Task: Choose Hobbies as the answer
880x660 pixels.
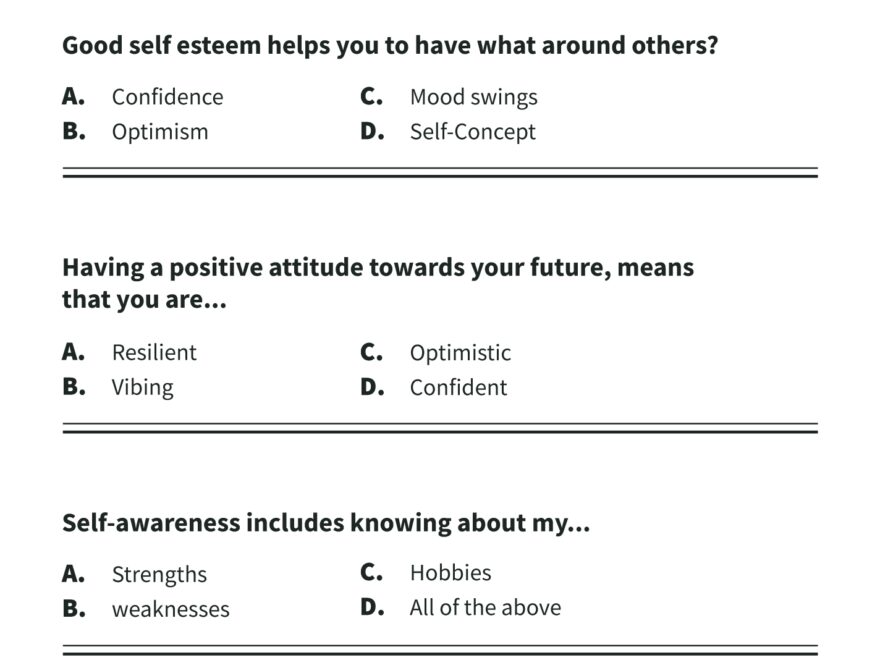Action: [450, 573]
